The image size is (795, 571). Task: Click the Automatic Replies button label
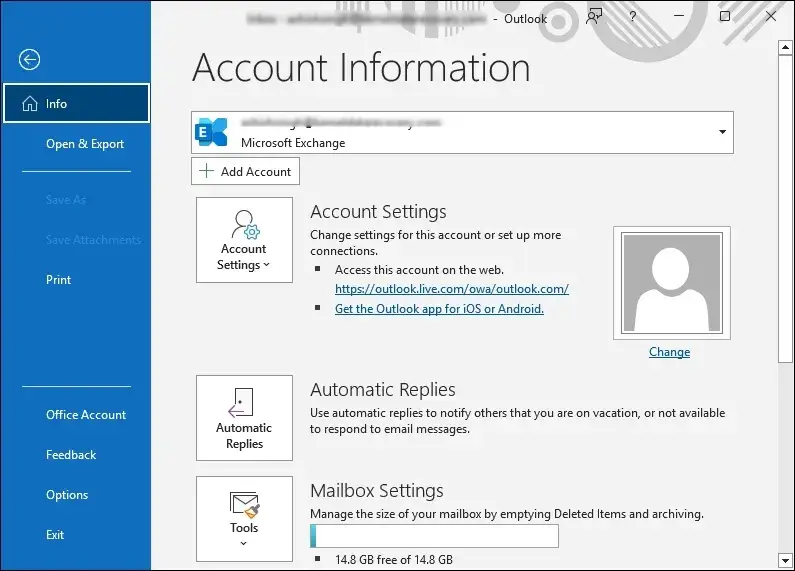tap(244, 436)
